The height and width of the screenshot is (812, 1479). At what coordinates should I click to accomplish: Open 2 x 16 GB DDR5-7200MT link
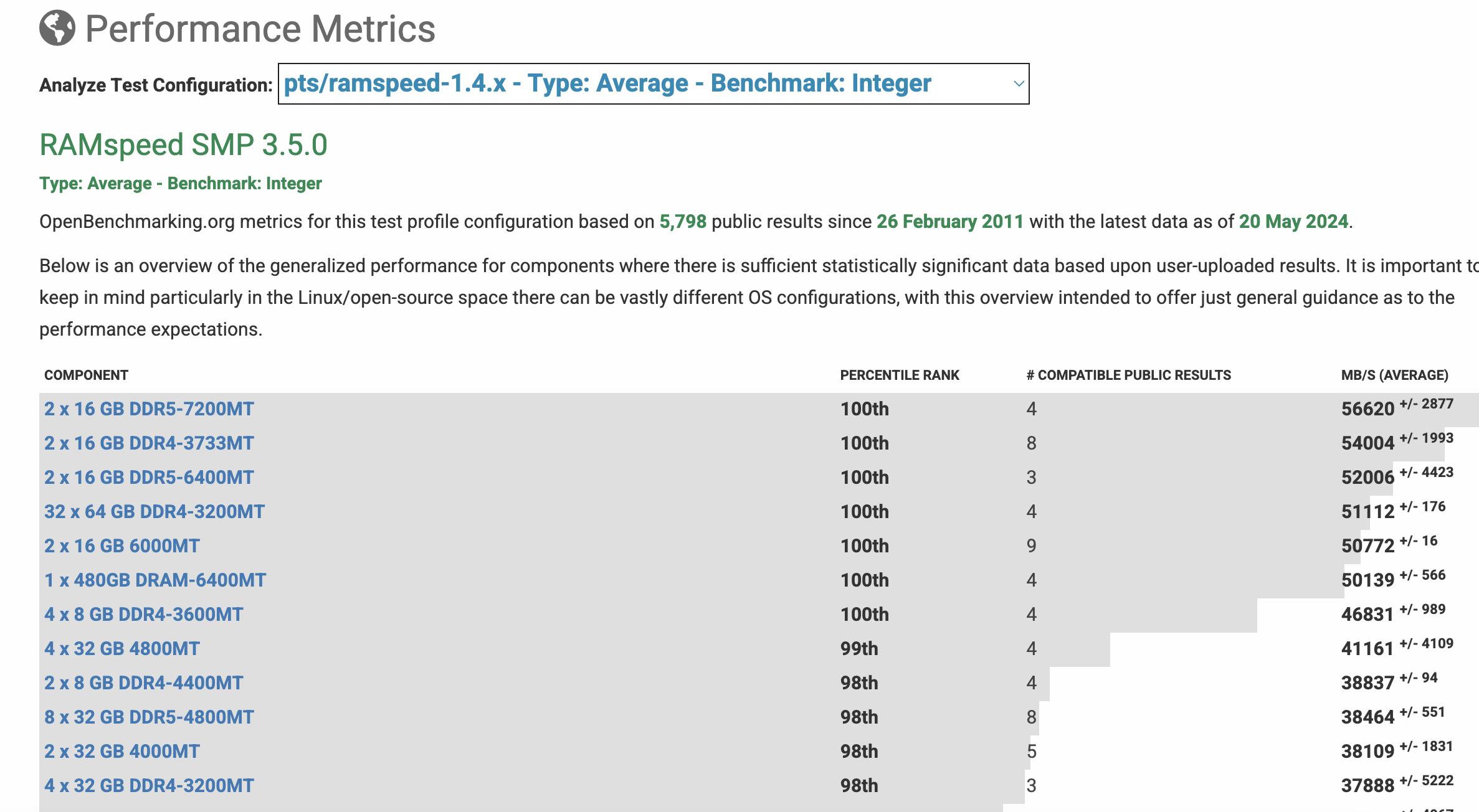tap(149, 409)
